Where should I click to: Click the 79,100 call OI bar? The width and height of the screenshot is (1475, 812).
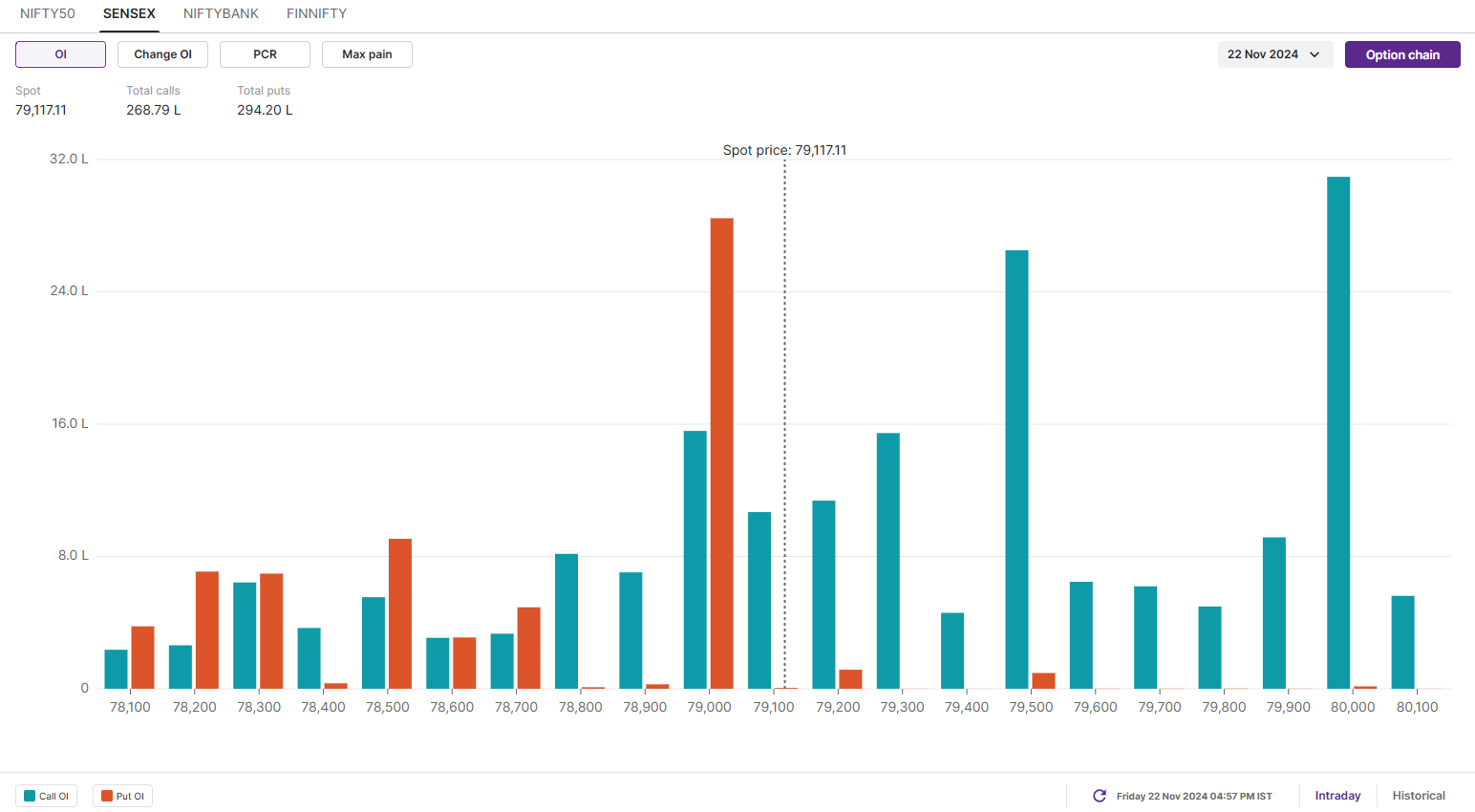pos(759,601)
